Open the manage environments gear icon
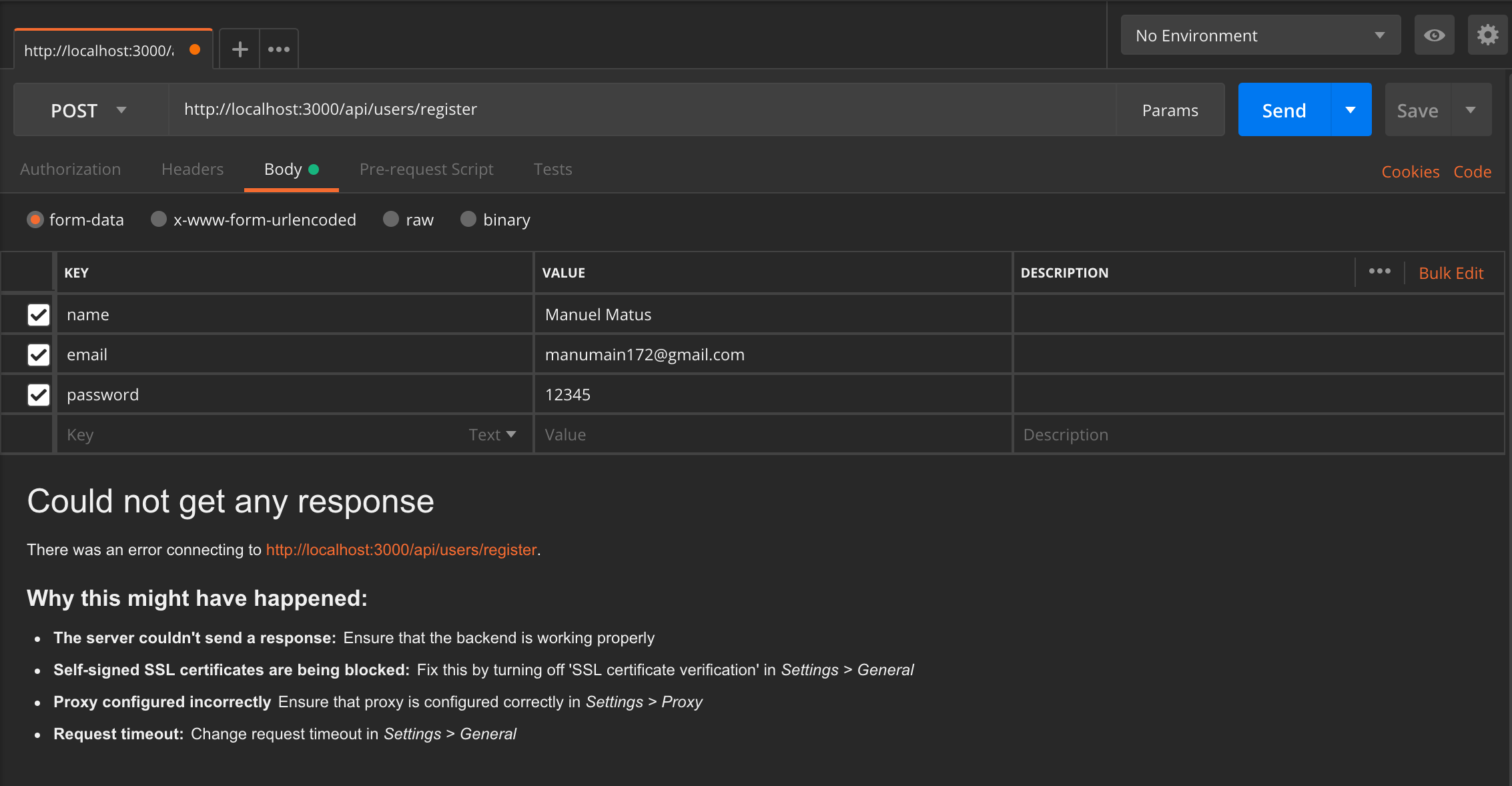Image resolution: width=1512 pixels, height=786 pixels. click(1487, 35)
